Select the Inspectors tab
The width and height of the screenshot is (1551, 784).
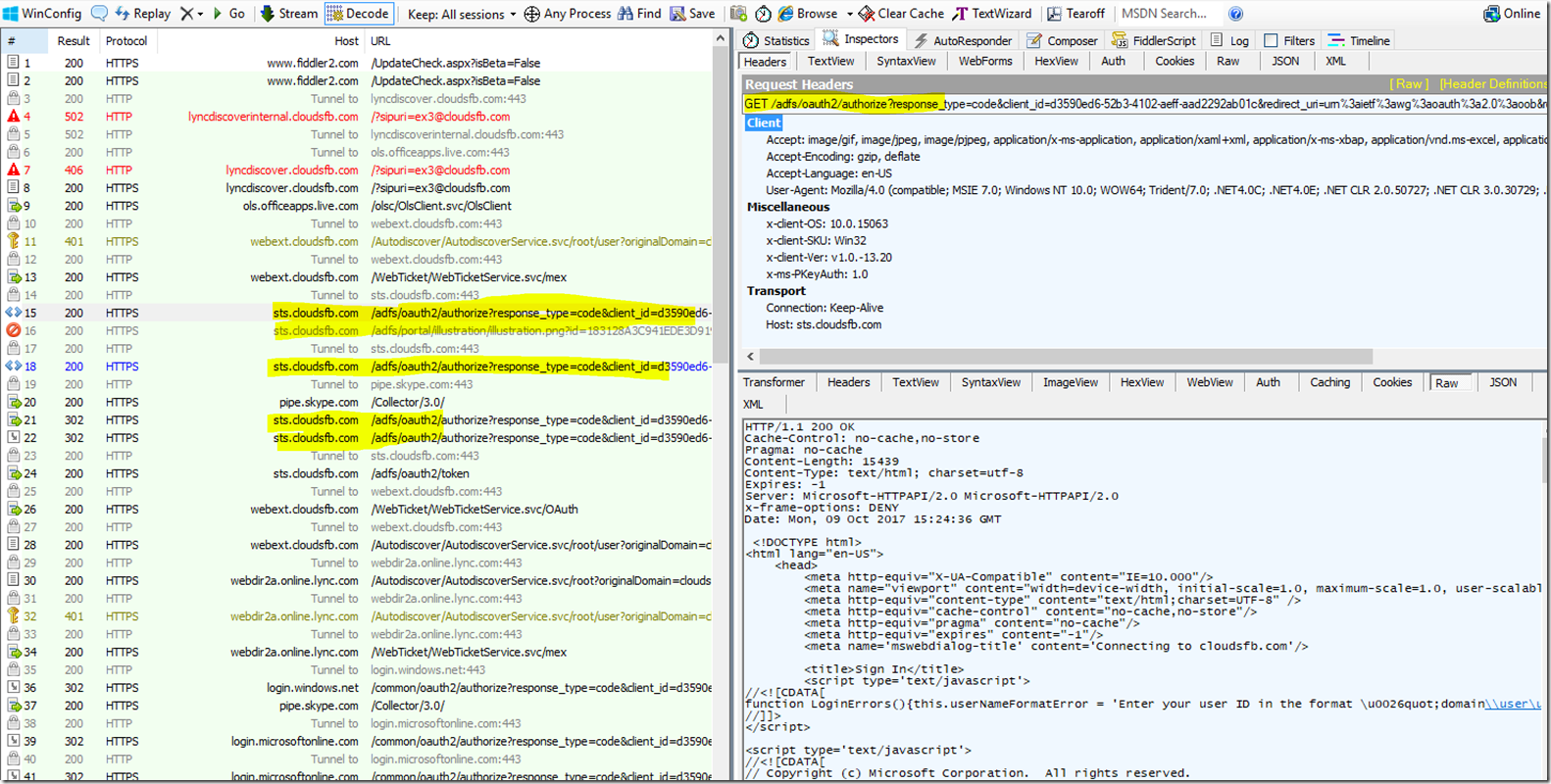[860, 39]
